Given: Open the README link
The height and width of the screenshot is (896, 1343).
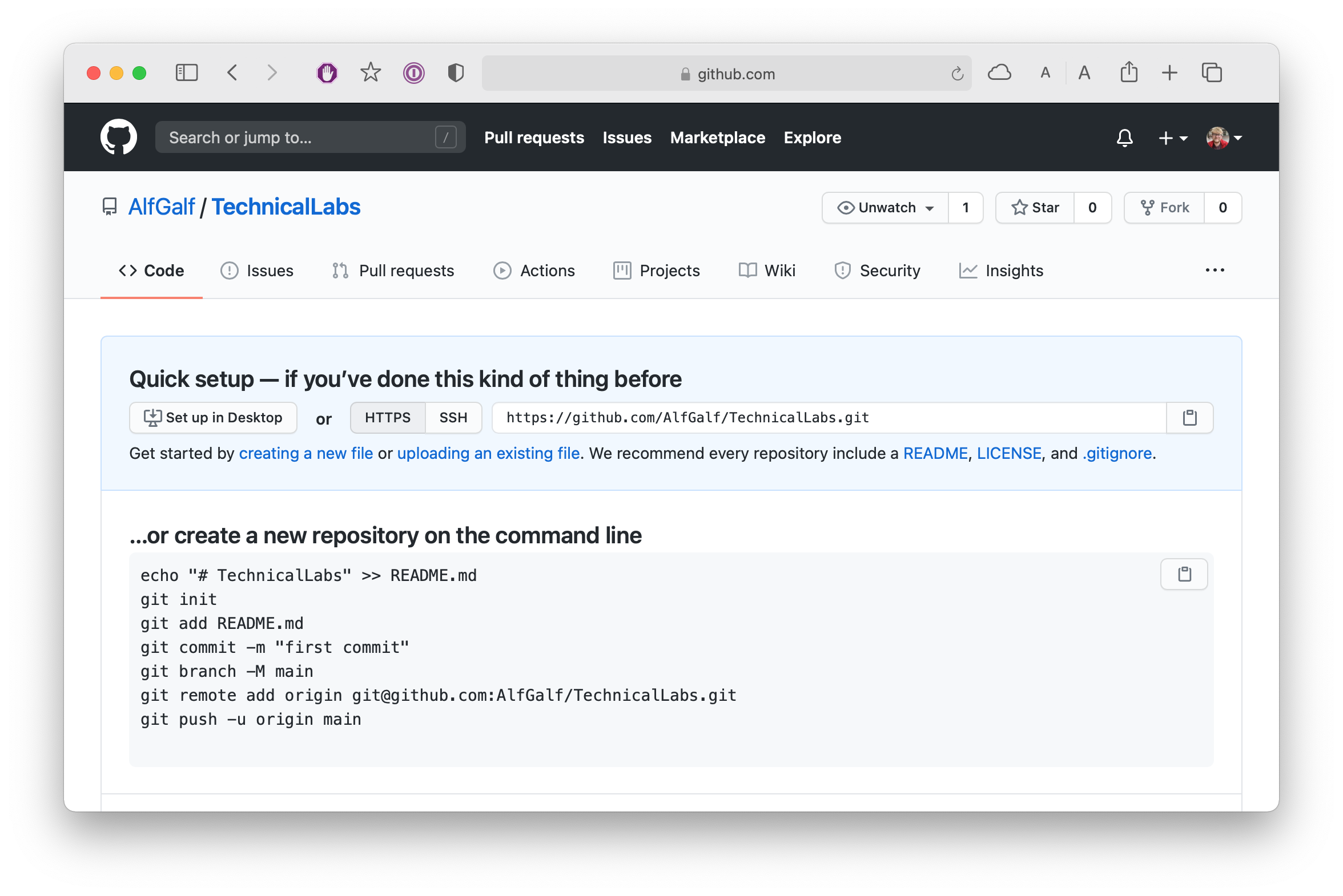Looking at the screenshot, I should 935,454.
